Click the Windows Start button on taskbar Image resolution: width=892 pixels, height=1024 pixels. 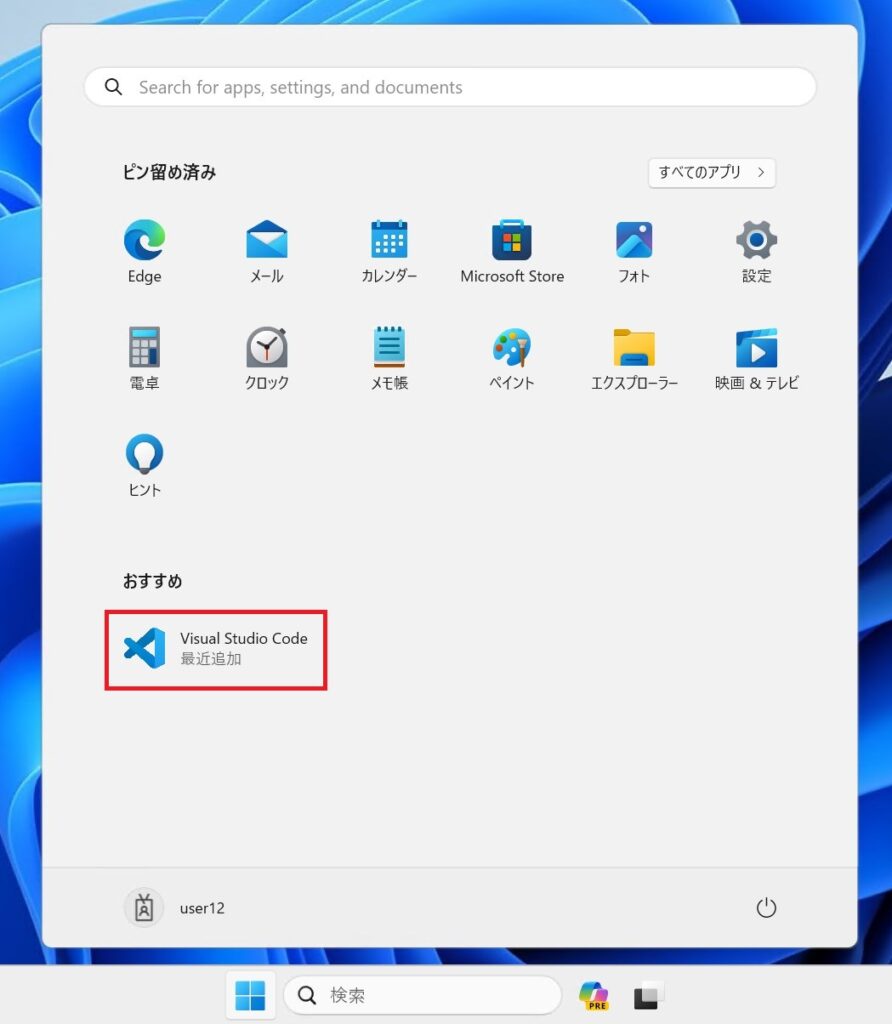pos(250,995)
